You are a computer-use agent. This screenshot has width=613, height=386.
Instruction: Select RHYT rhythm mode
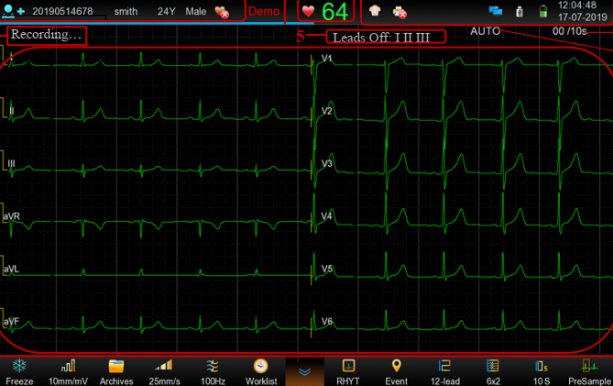[x=348, y=372]
